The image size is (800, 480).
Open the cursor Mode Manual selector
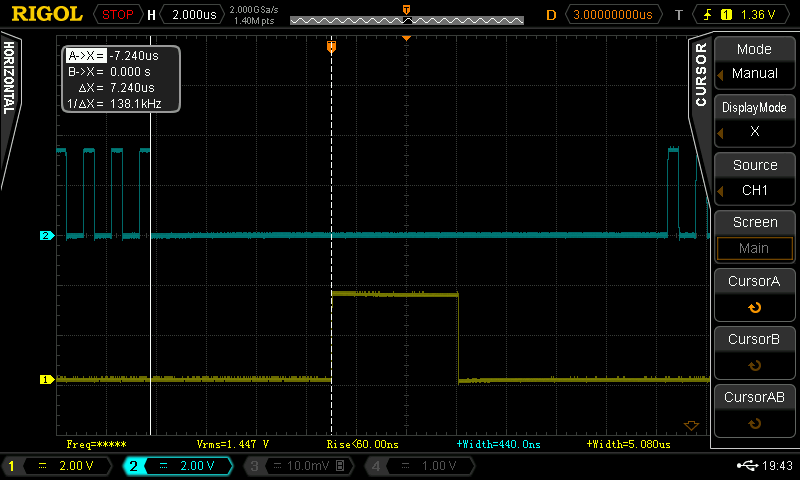753,62
